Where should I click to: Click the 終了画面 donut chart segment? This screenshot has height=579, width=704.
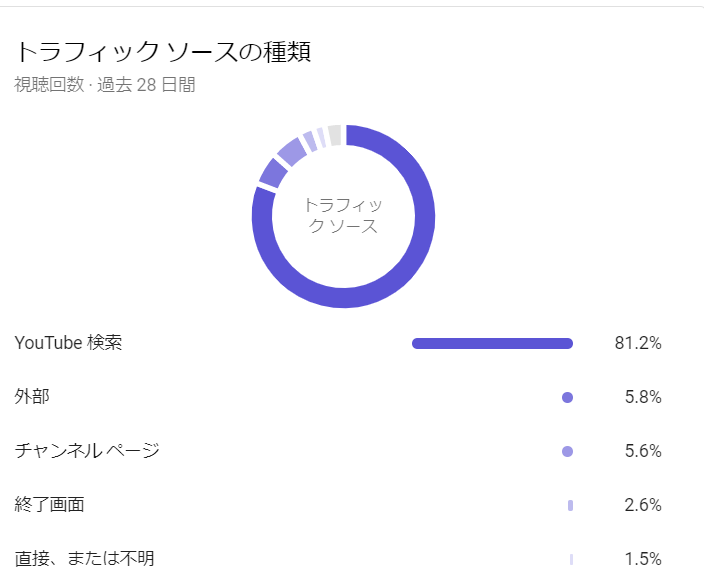pyautogui.click(x=309, y=141)
